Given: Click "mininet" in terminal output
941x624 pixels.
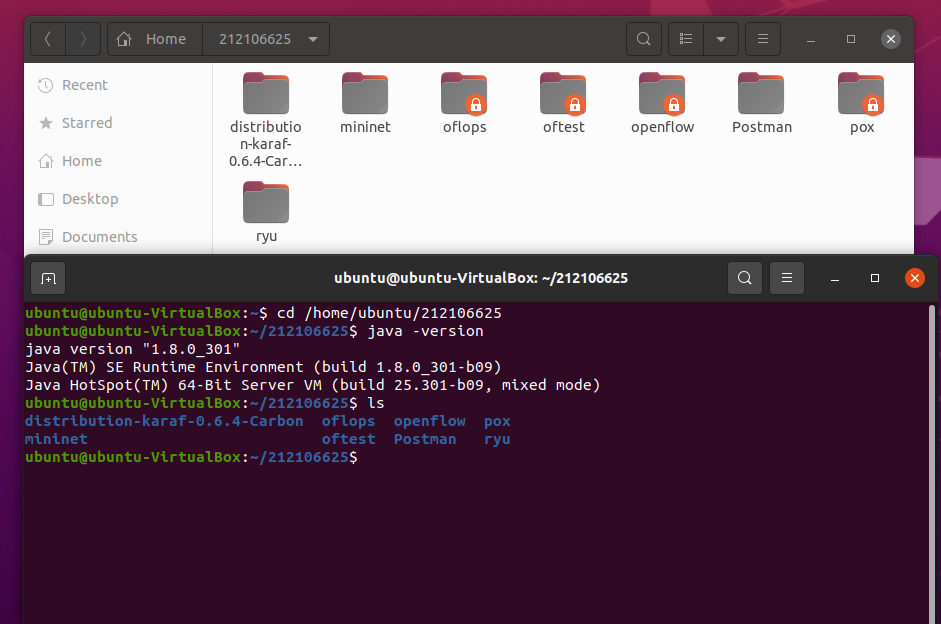Looking at the screenshot, I should coord(56,439).
